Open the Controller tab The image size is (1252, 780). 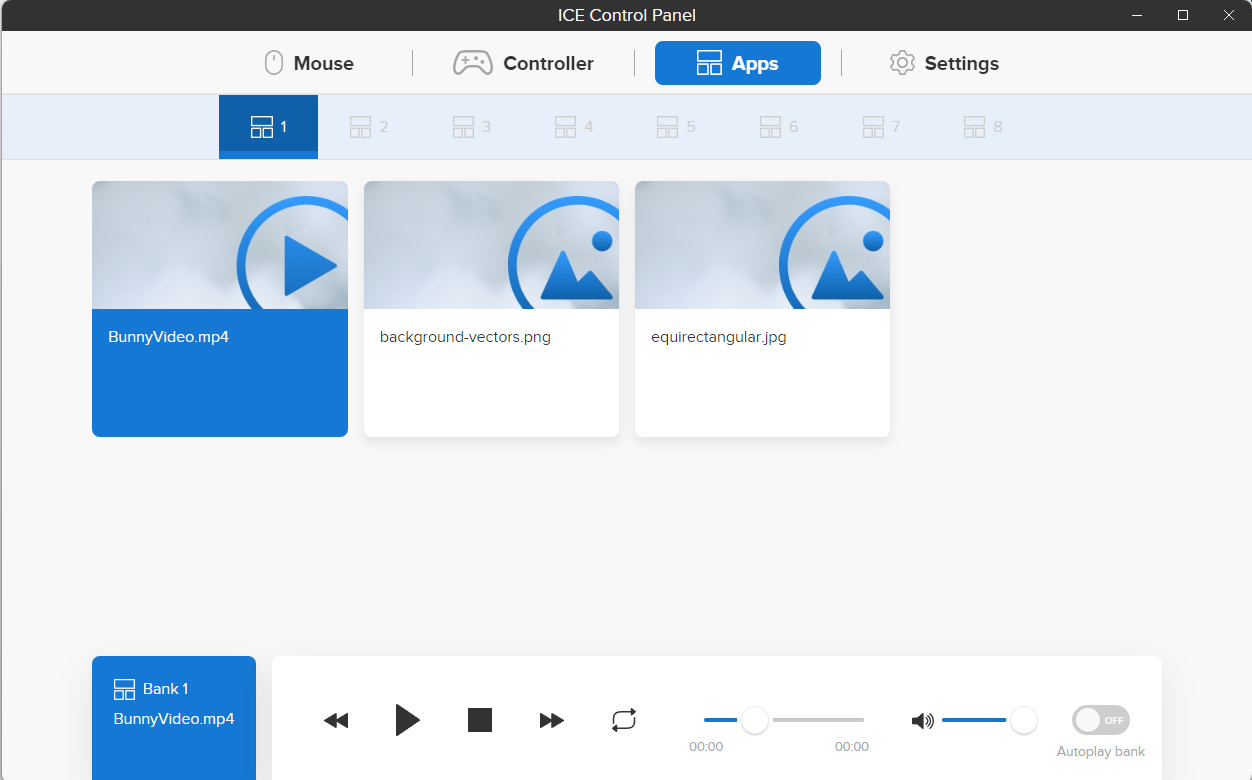click(x=523, y=63)
